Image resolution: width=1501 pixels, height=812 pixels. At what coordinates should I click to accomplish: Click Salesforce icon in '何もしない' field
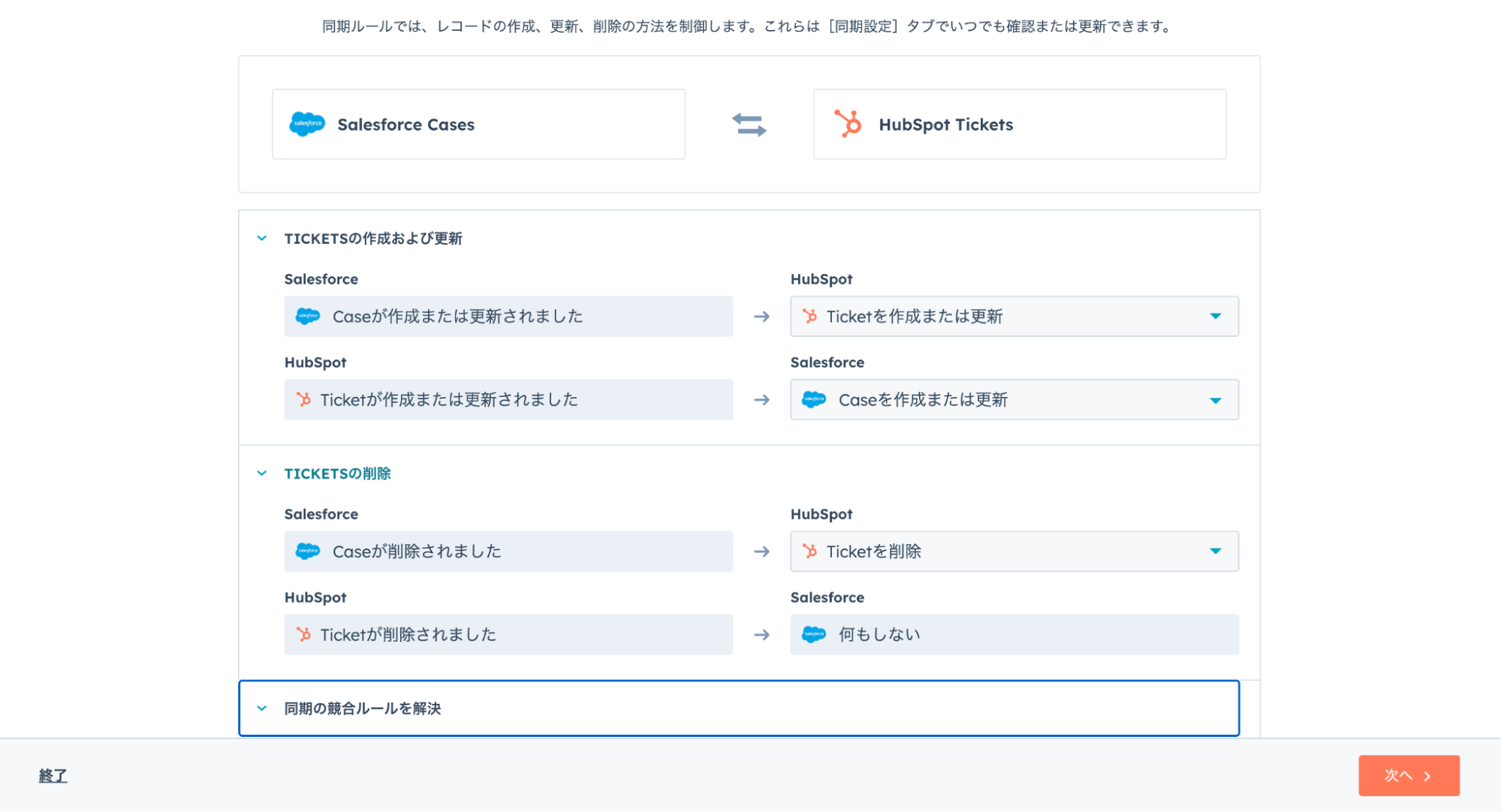point(814,635)
